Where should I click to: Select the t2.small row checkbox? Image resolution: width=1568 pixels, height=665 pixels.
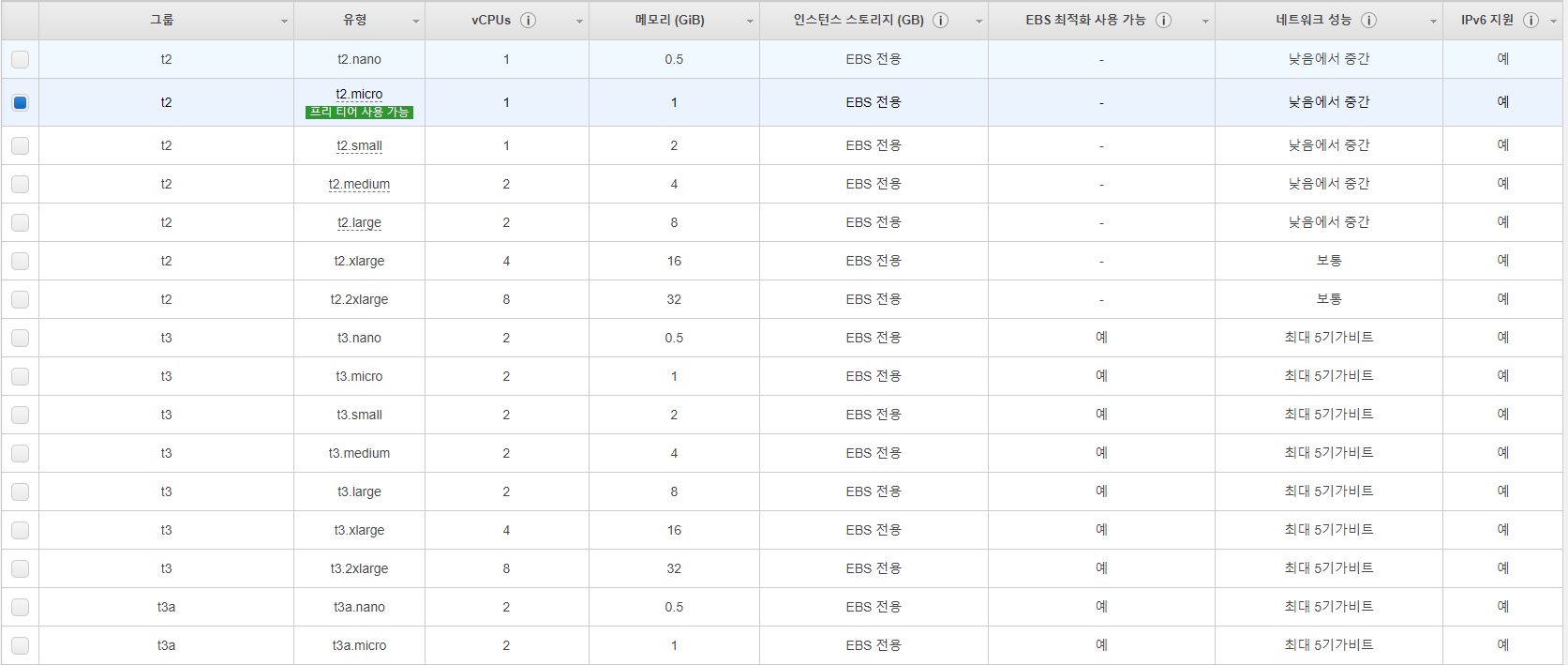pyautogui.click(x=20, y=145)
